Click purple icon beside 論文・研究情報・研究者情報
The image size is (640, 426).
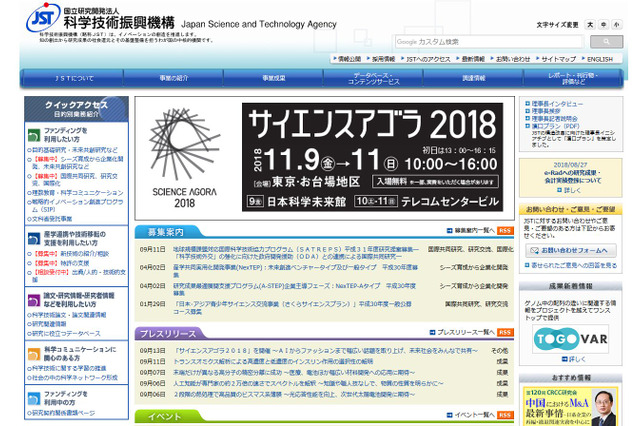(34, 300)
